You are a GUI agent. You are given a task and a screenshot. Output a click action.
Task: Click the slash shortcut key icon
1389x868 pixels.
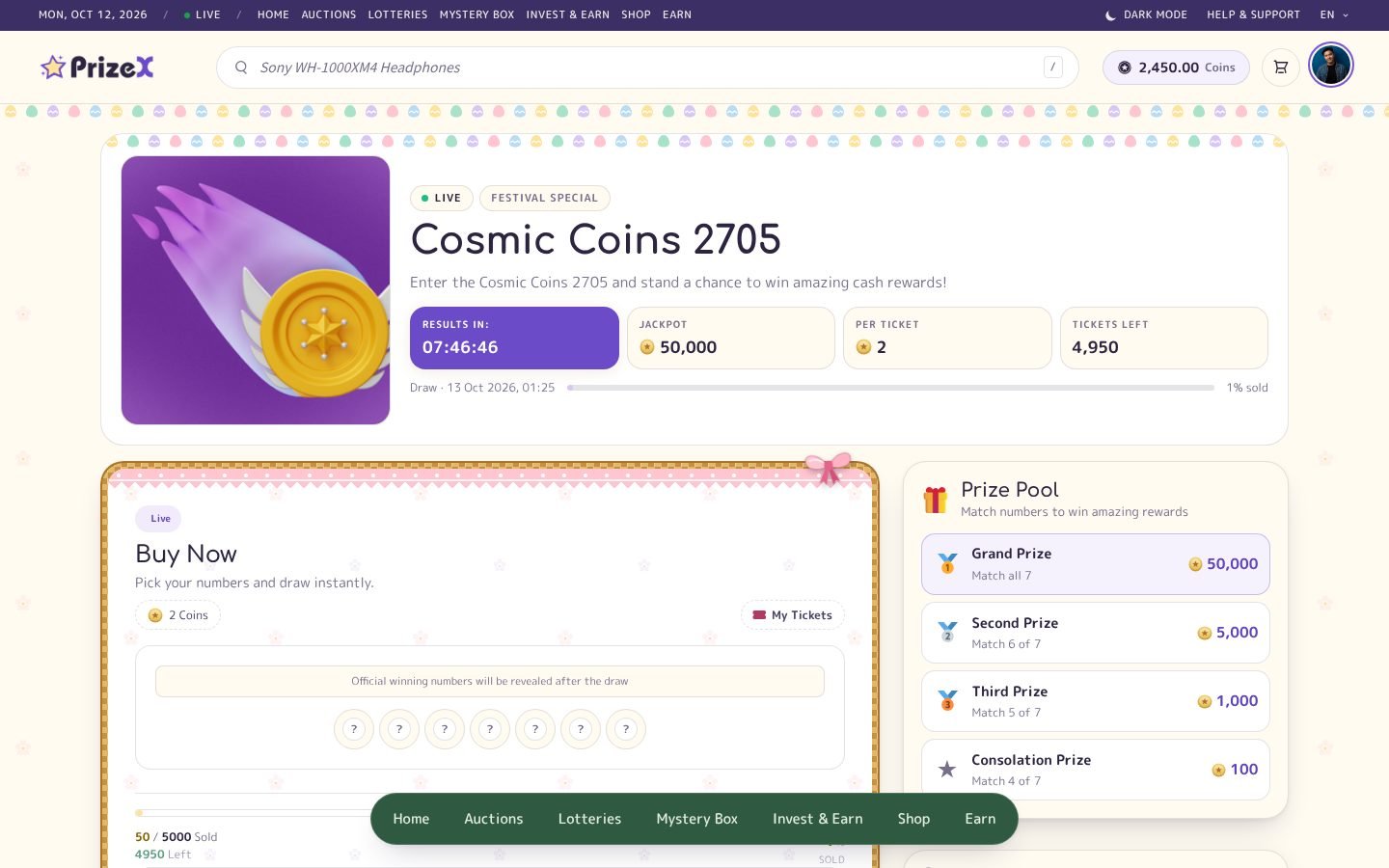click(1052, 67)
